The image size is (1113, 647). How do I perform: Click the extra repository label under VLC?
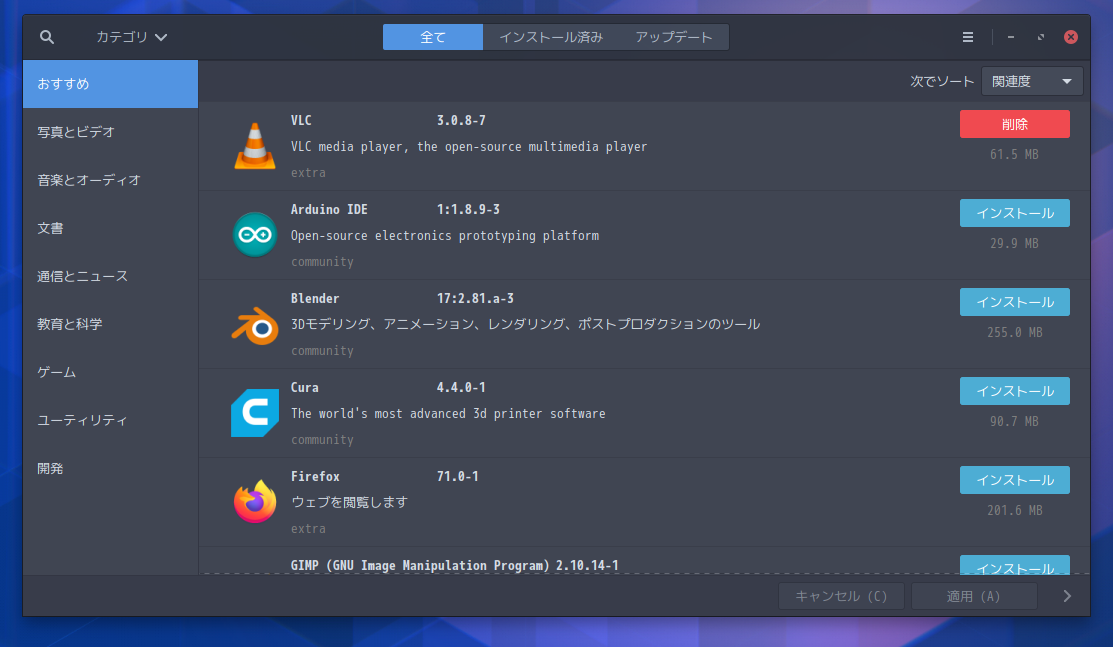click(x=308, y=173)
